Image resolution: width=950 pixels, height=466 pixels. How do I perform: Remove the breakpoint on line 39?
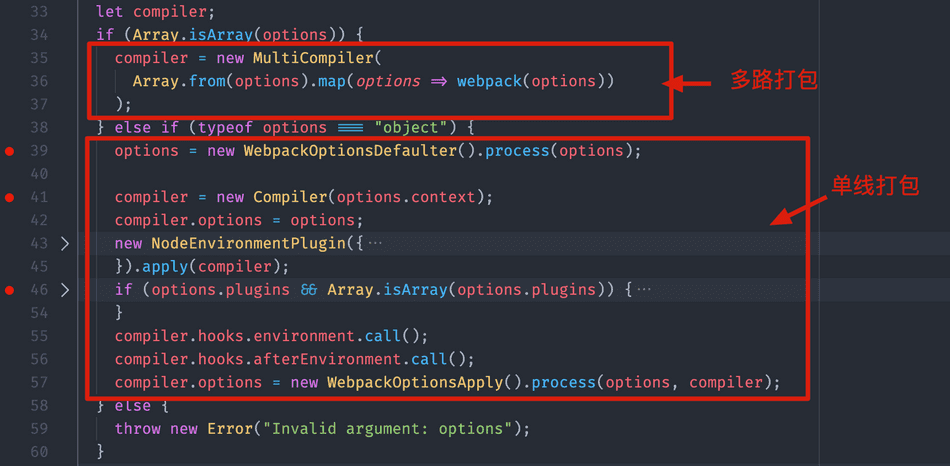tap(10, 151)
